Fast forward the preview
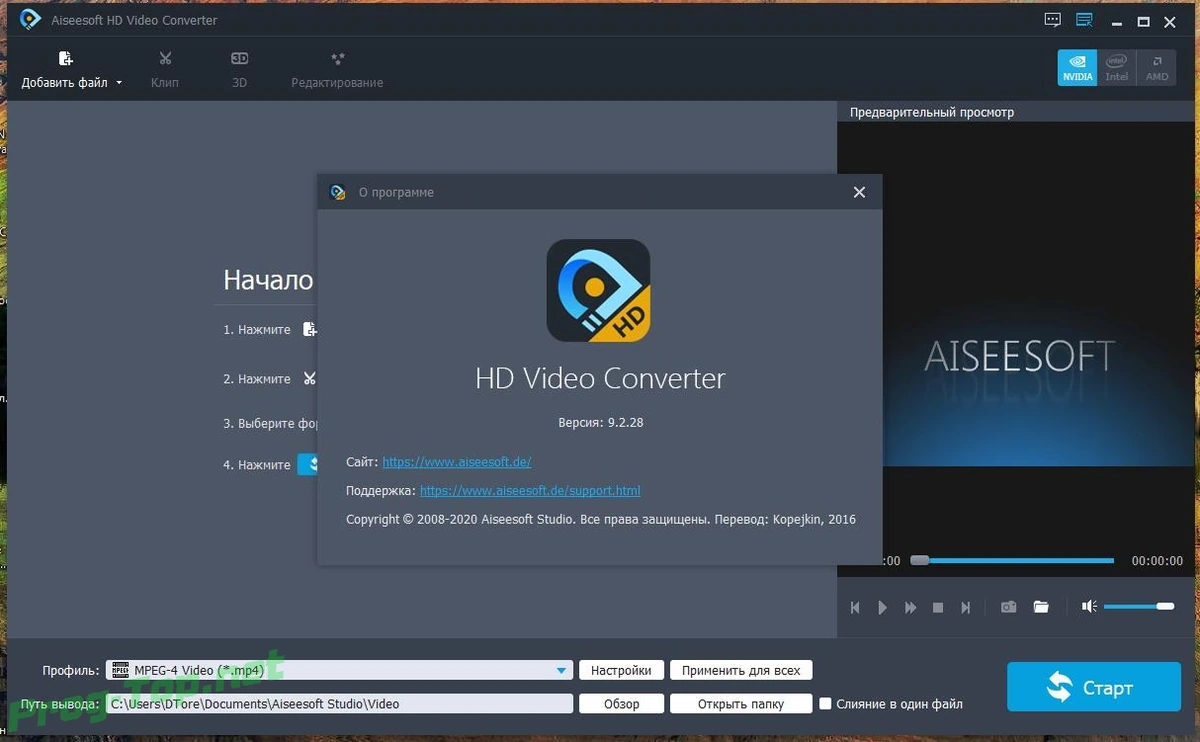Image resolution: width=1200 pixels, height=742 pixels. click(910, 607)
